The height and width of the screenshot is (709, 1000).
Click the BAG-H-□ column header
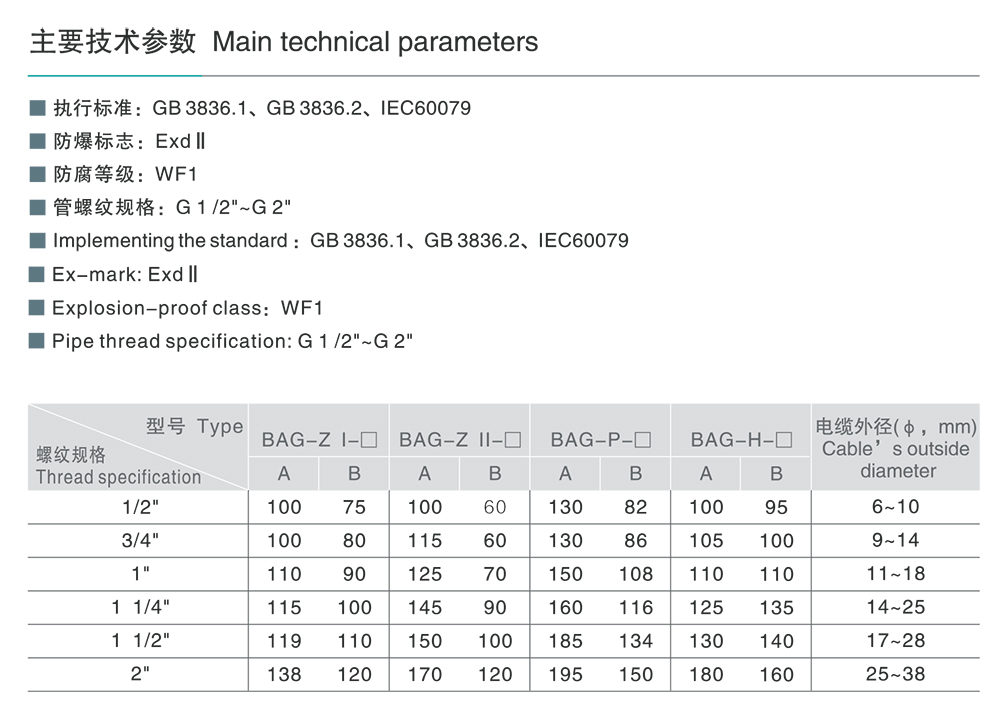[741, 439]
